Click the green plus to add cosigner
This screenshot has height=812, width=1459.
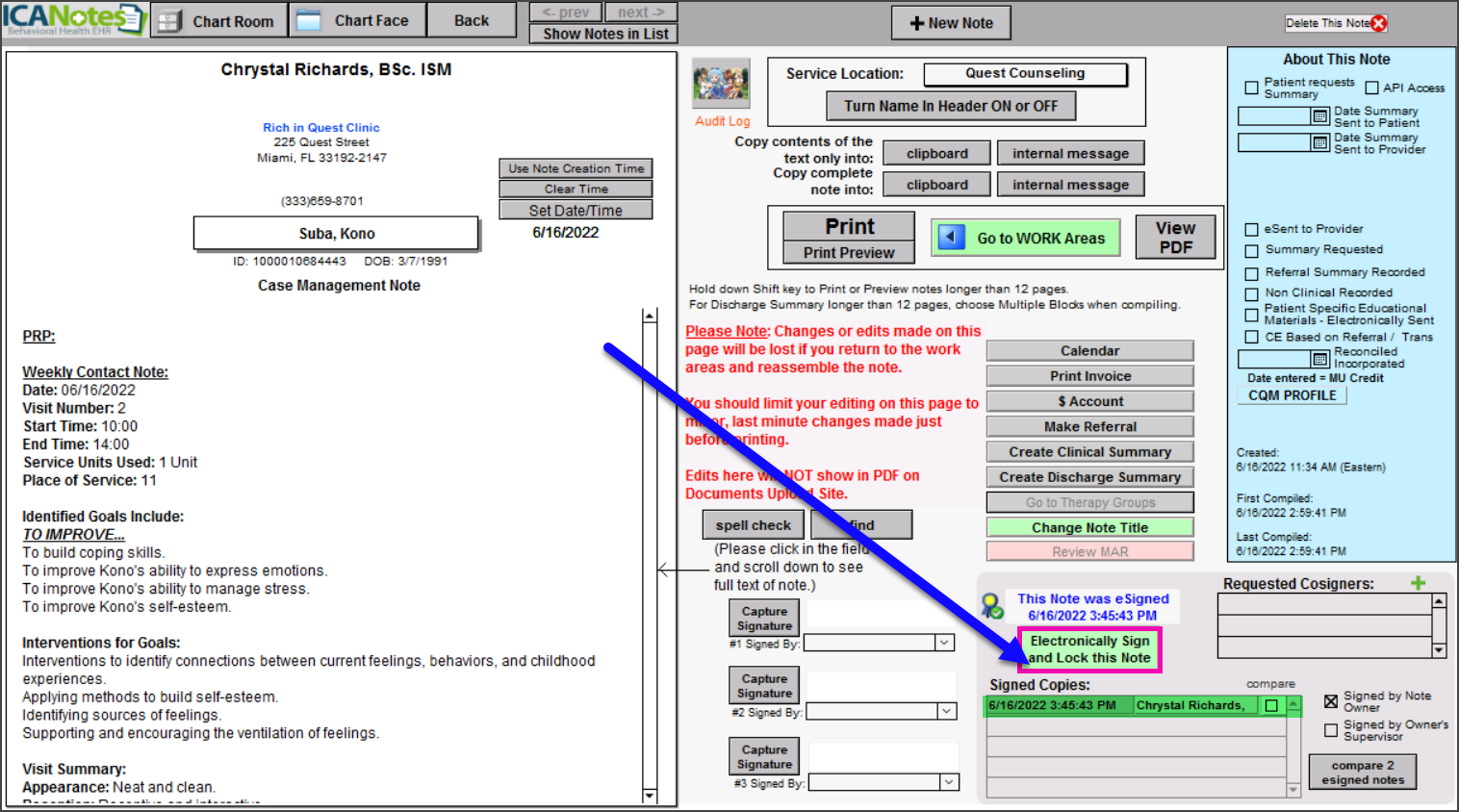[1418, 583]
